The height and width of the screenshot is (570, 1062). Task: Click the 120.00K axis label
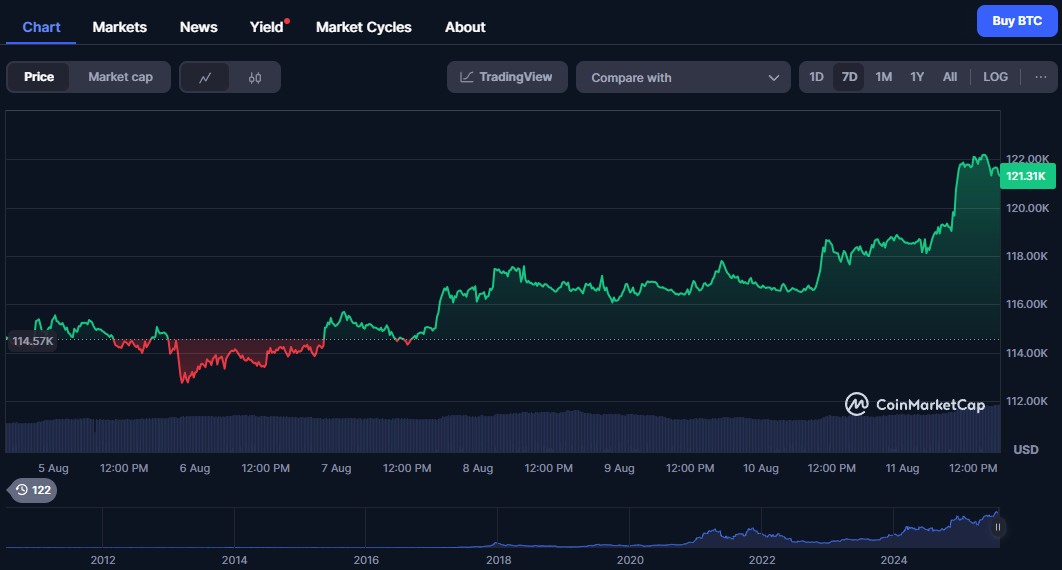pyautogui.click(x=1027, y=208)
